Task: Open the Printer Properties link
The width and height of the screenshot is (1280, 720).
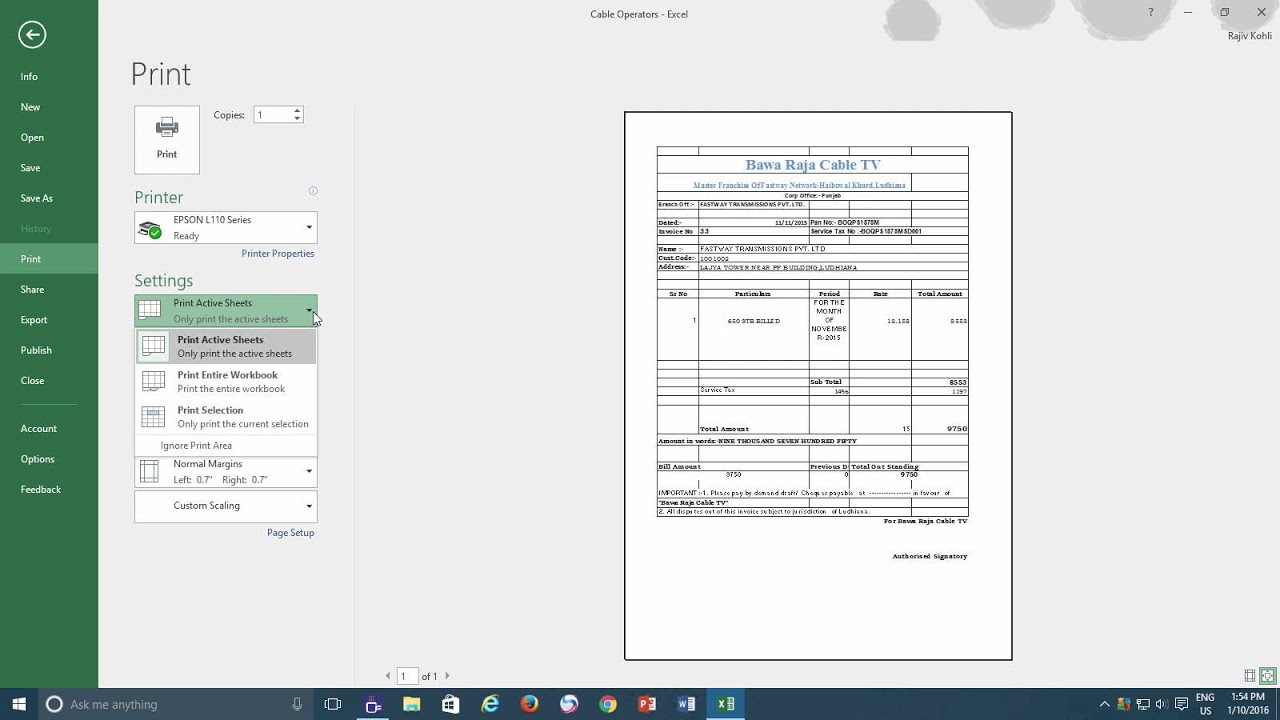Action: pos(278,254)
